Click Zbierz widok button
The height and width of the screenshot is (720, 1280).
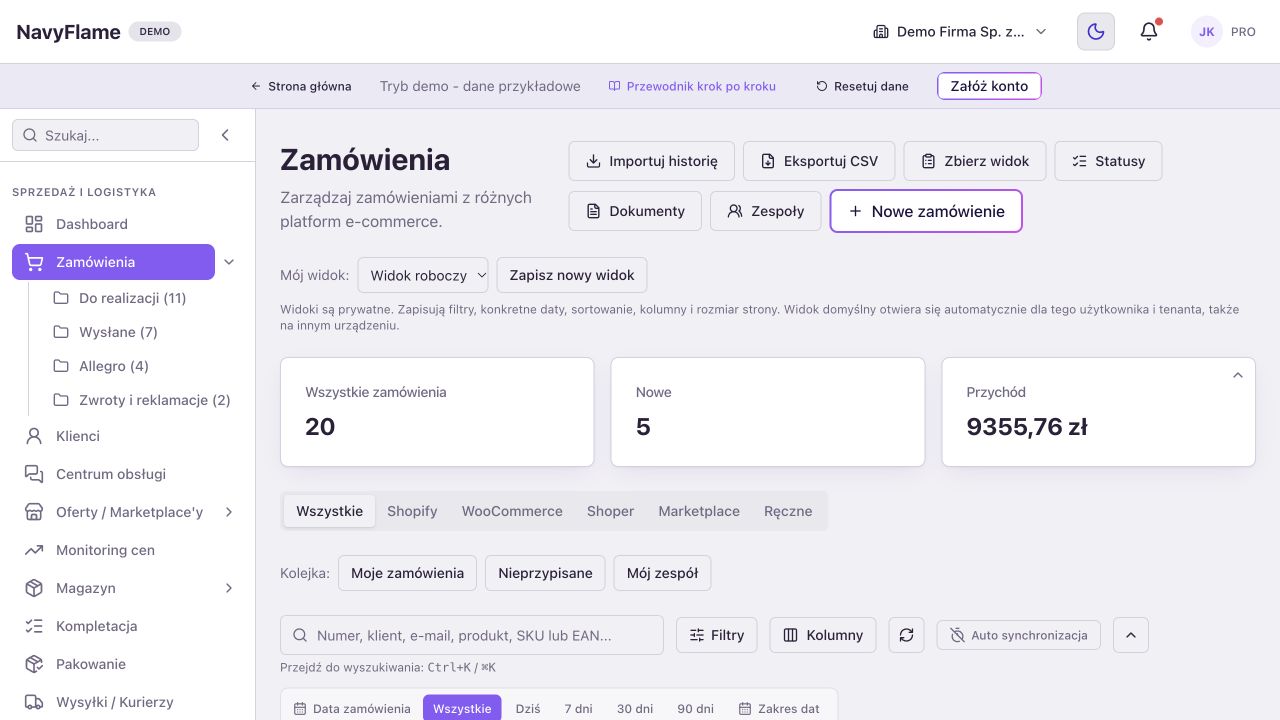tap(975, 161)
